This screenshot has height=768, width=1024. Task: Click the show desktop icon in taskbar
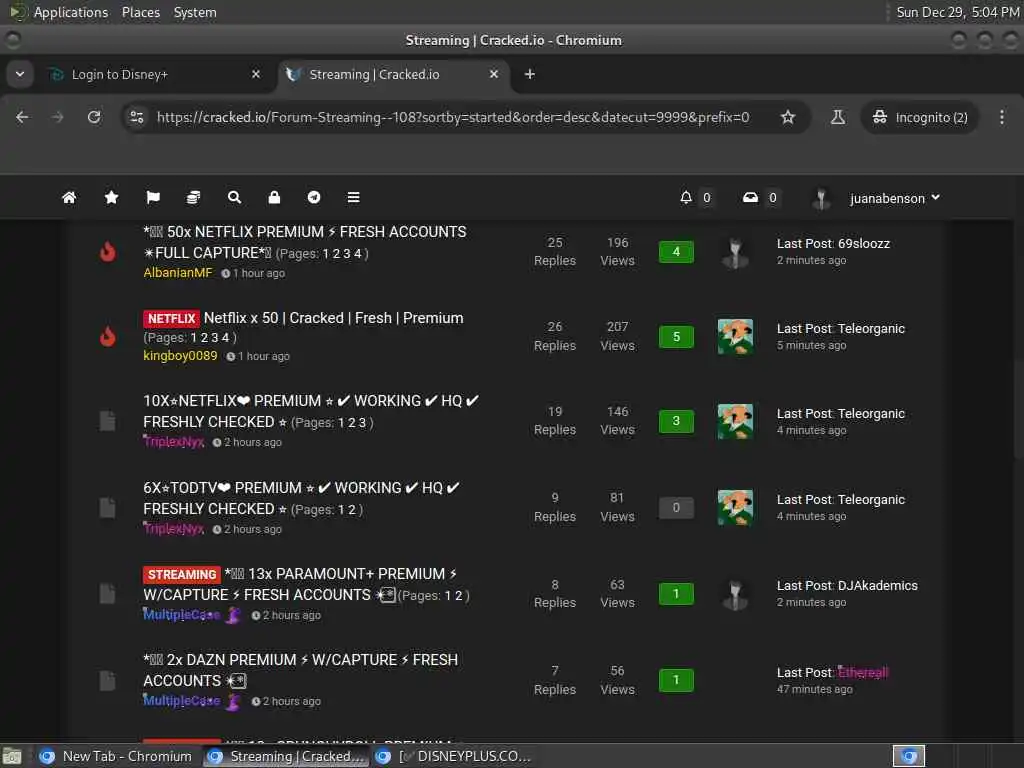point(12,756)
